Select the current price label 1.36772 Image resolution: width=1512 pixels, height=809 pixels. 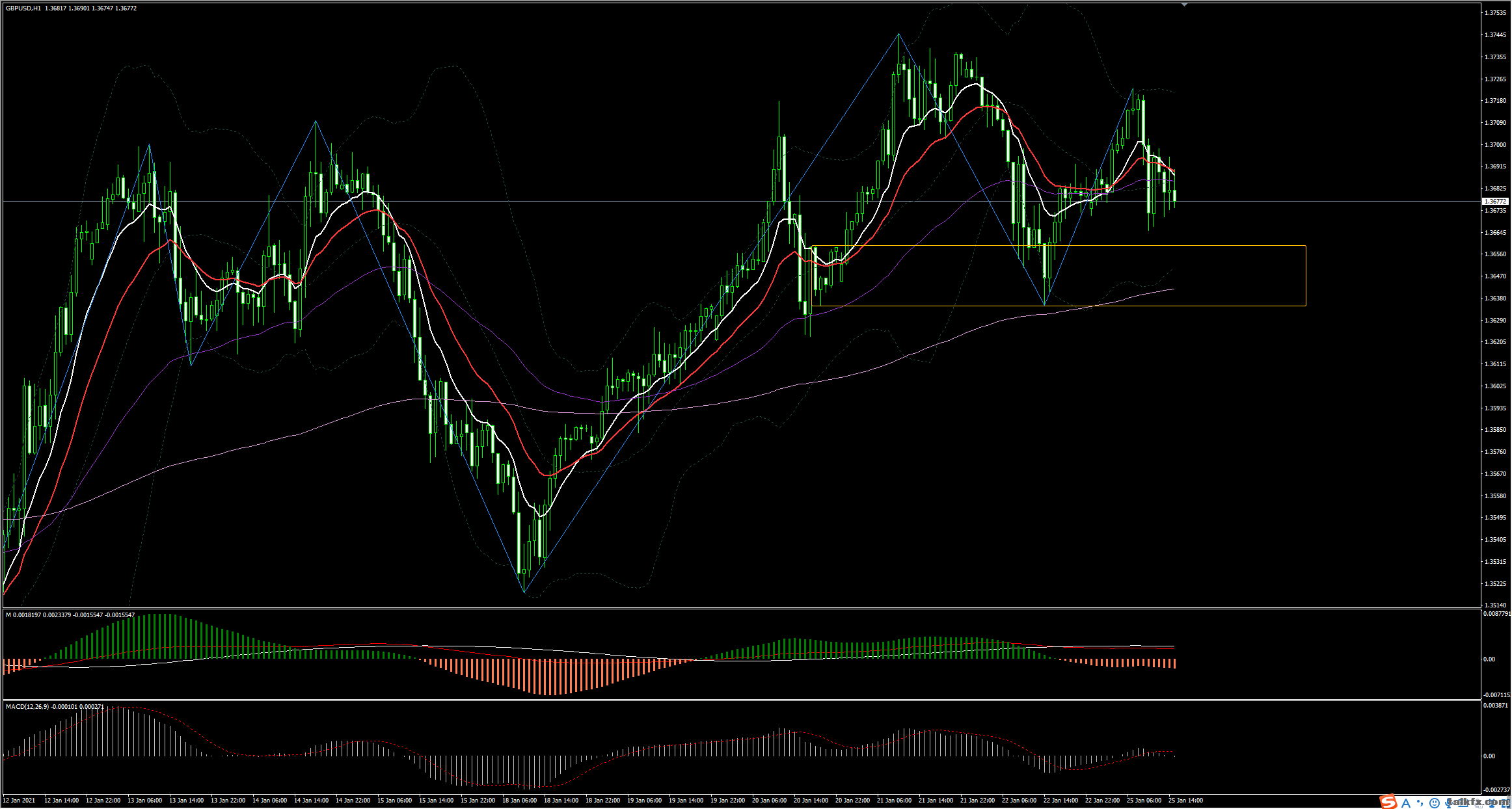[x=1494, y=202]
